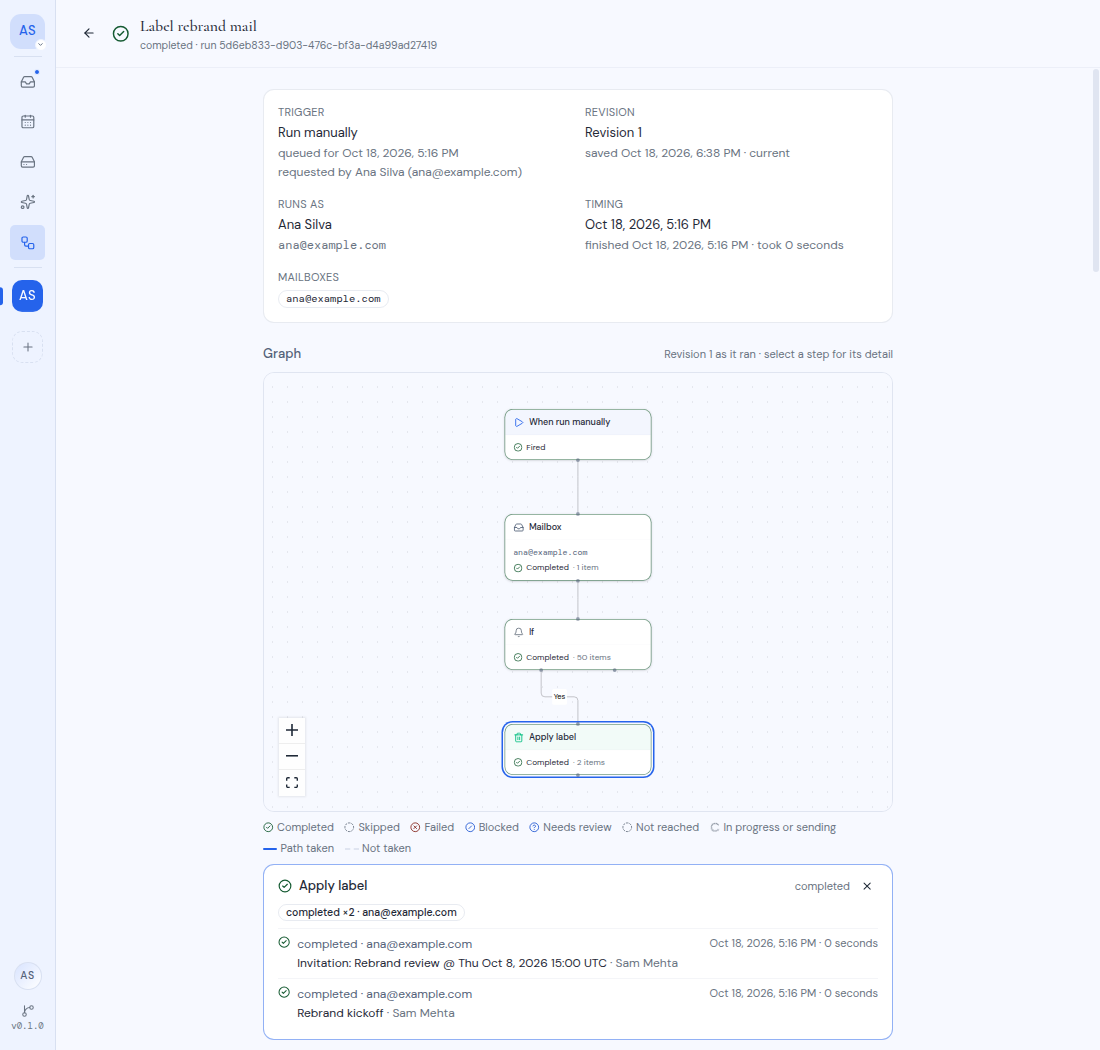Expand the workspace switcher chevron under top AS
This screenshot has height=1050, width=1100.
[x=41, y=44]
